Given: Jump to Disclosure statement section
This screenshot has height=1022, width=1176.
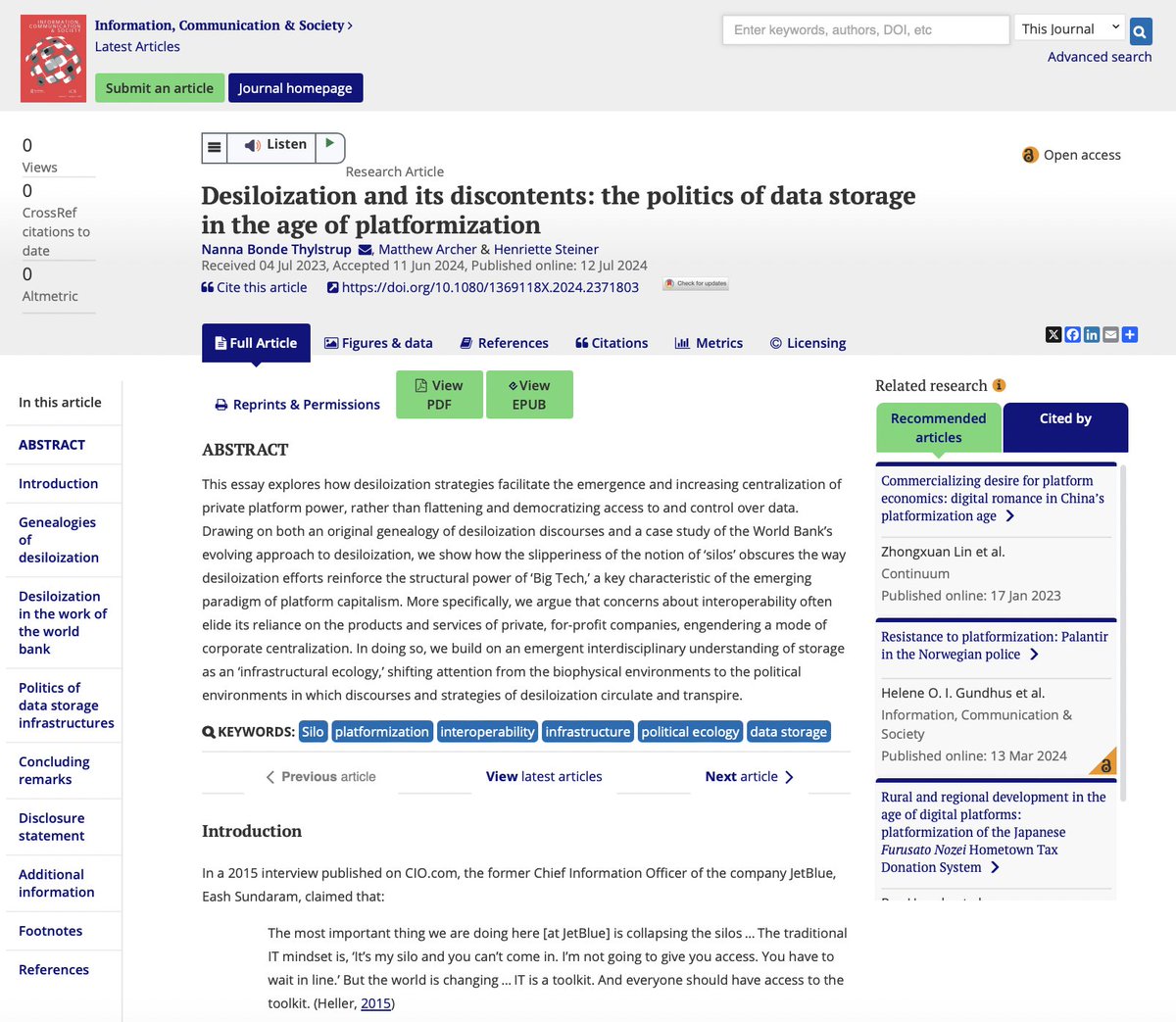Looking at the screenshot, I should click(x=52, y=827).
